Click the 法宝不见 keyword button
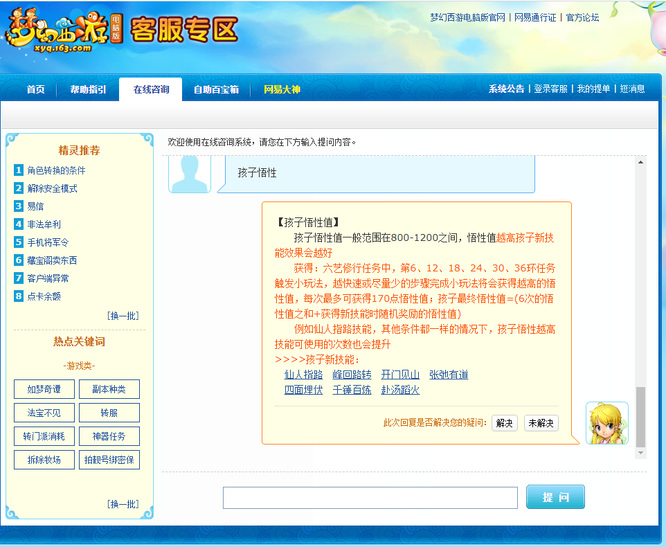 pos(44,412)
